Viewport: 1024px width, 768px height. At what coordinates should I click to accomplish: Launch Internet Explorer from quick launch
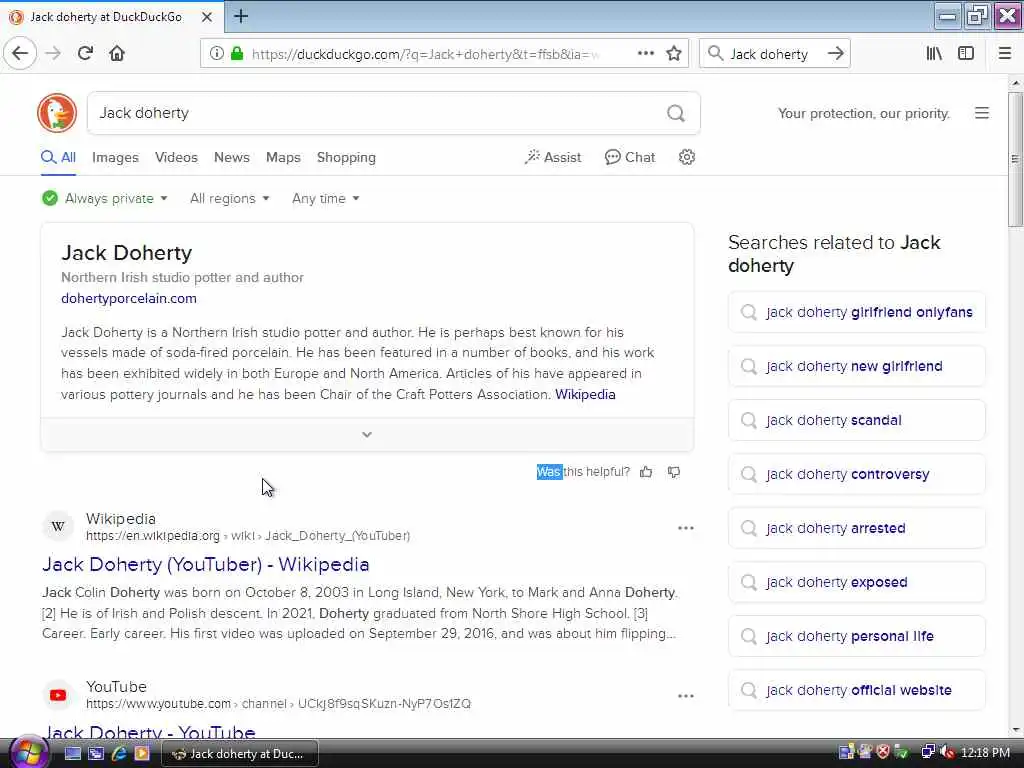pyautogui.click(x=119, y=753)
